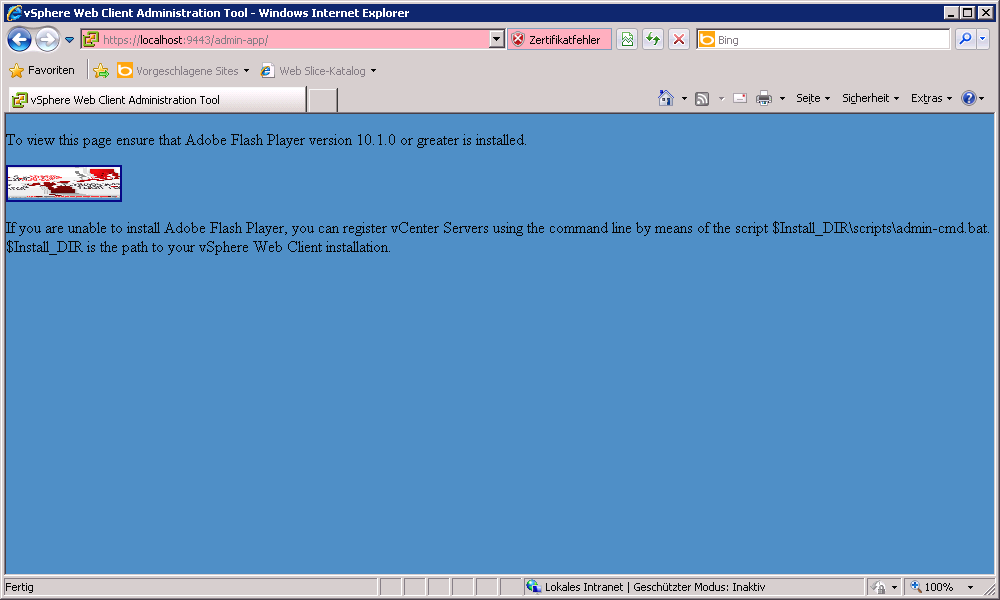Click the Refresh page icon
Image resolution: width=1000 pixels, height=600 pixels.
(653, 40)
